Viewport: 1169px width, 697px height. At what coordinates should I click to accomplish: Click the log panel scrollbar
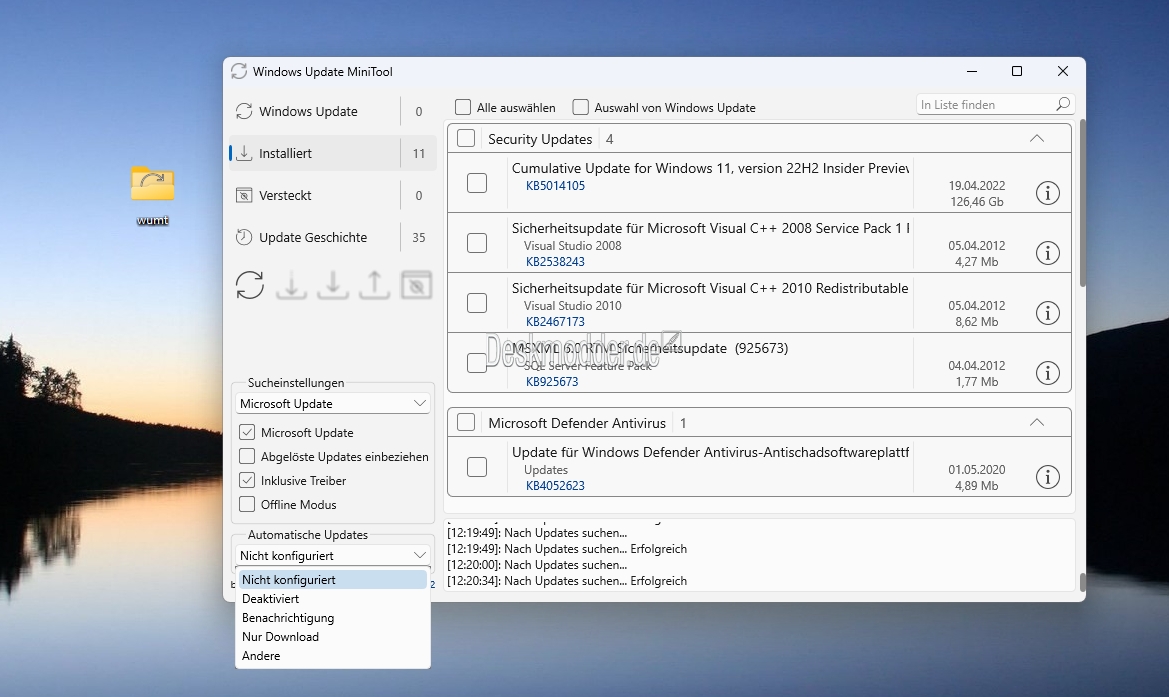click(1083, 581)
